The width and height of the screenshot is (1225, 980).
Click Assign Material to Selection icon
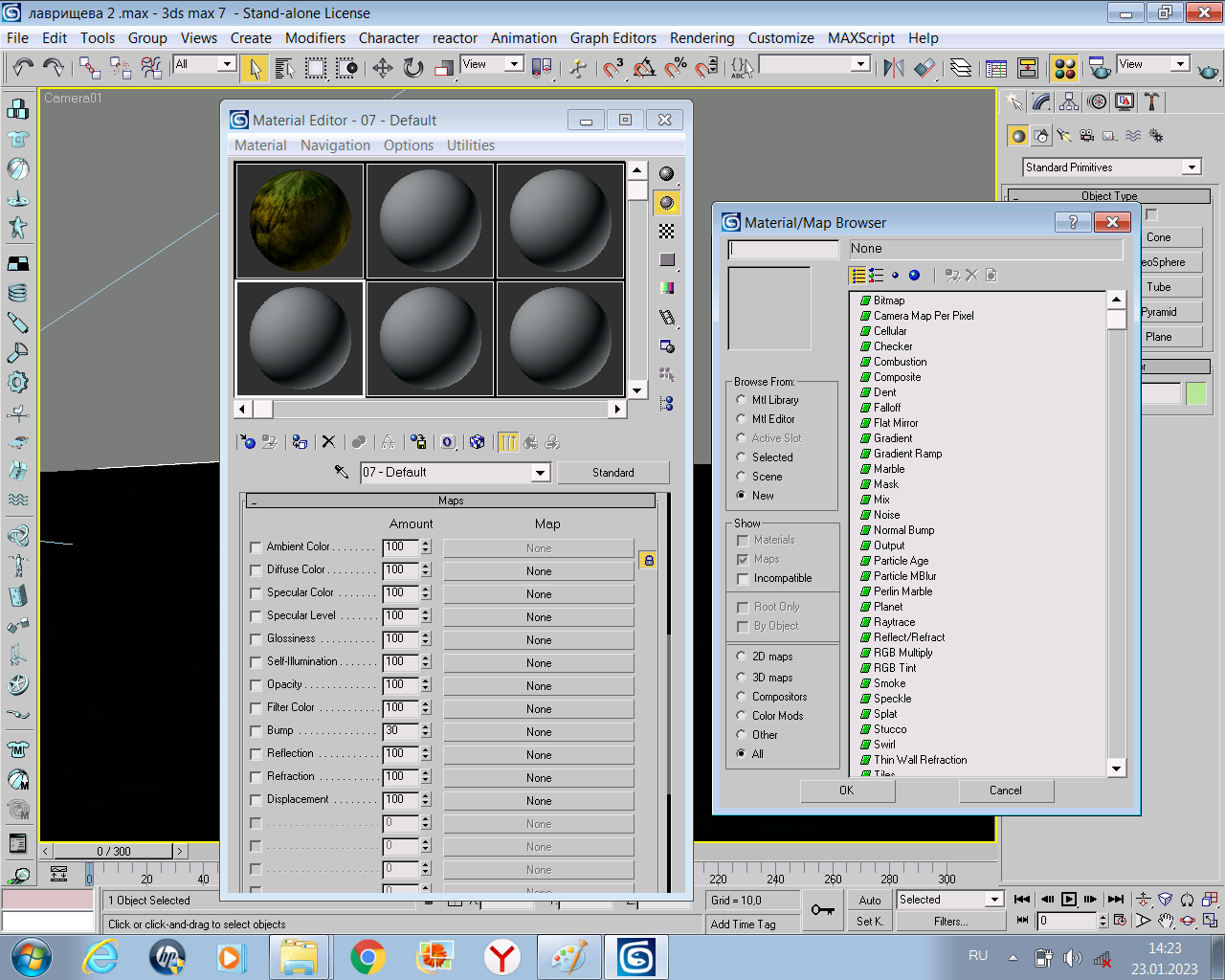click(300, 442)
